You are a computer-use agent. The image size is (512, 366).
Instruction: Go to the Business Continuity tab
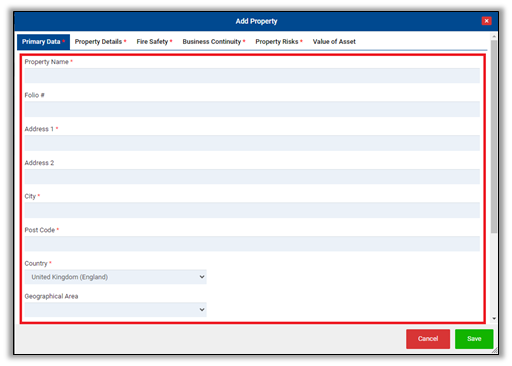pyautogui.click(x=214, y=42)
